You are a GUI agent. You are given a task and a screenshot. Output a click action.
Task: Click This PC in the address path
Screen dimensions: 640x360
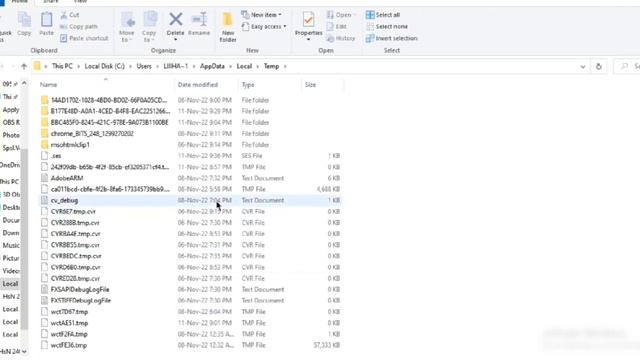click(x=62, y=66)
